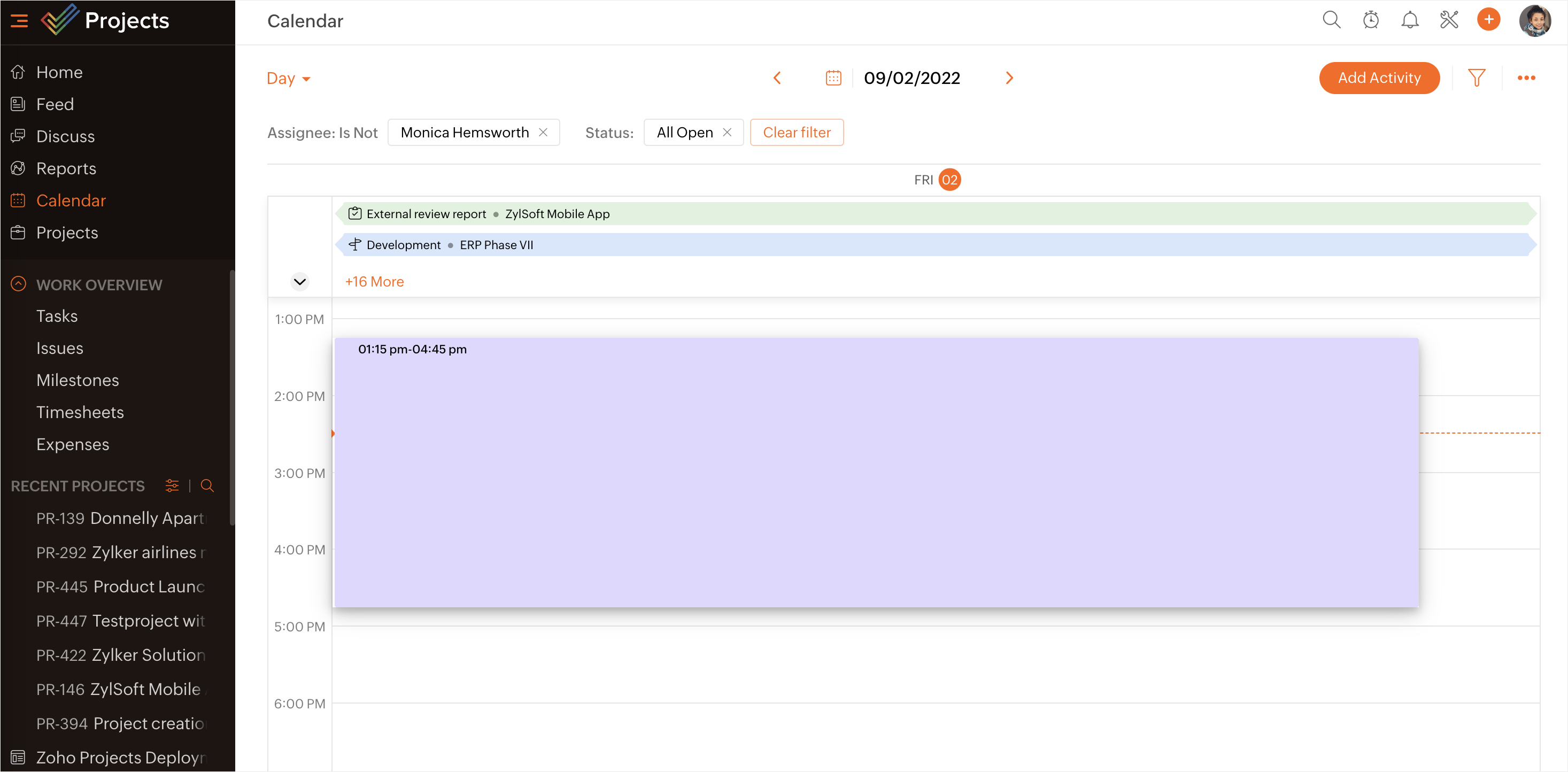Open the notifications bell
This screenshot has height=772, width=1568.
[1409, 20]
